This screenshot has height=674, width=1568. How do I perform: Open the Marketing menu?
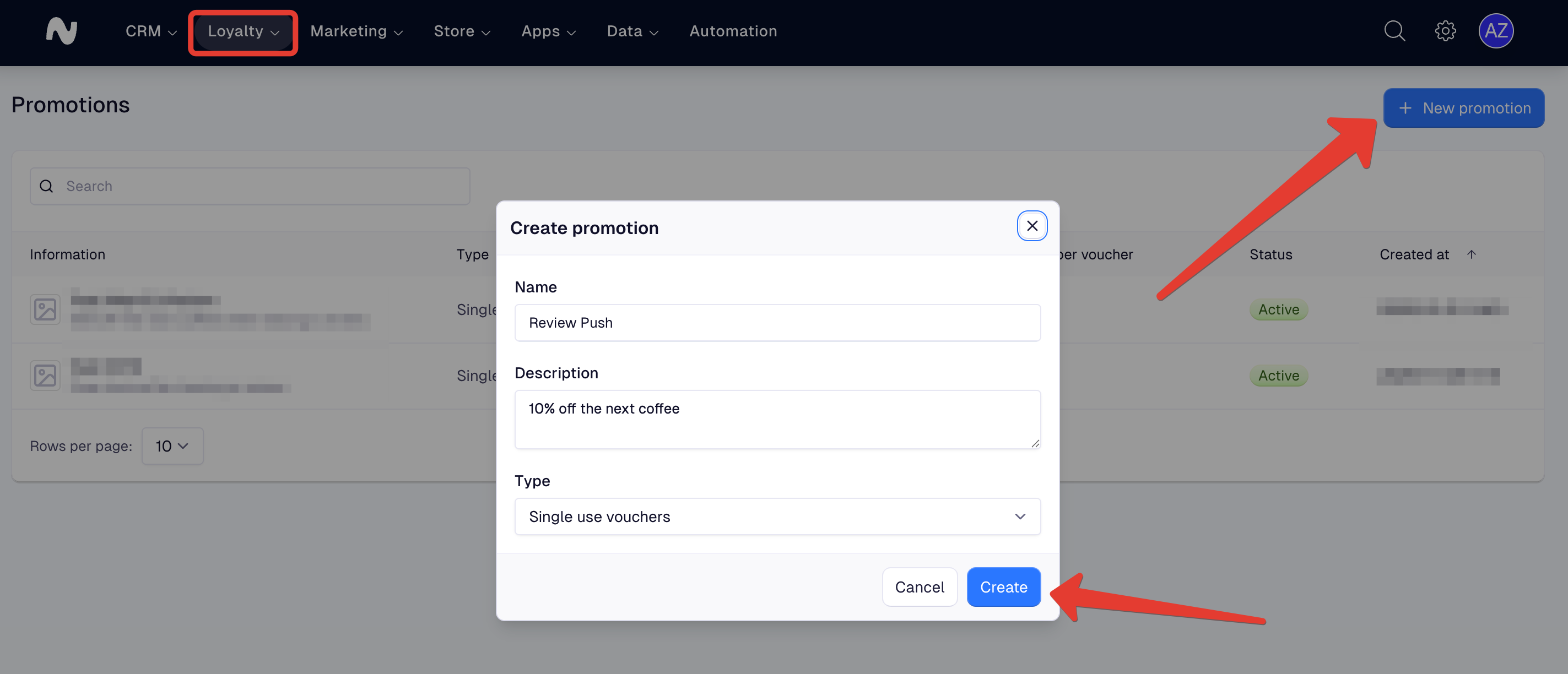pos(356,31)
